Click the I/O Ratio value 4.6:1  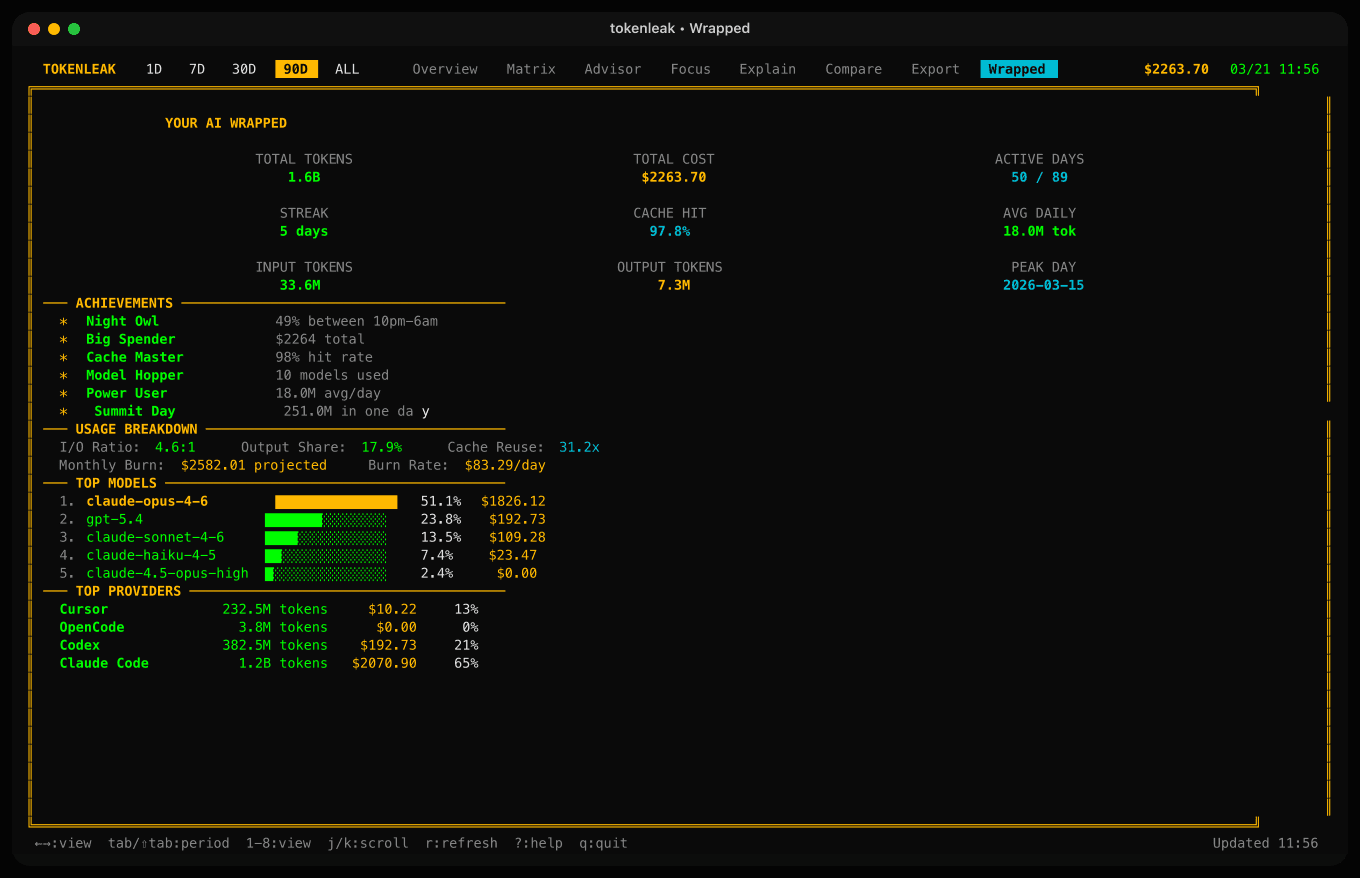[x=175, y=447]
